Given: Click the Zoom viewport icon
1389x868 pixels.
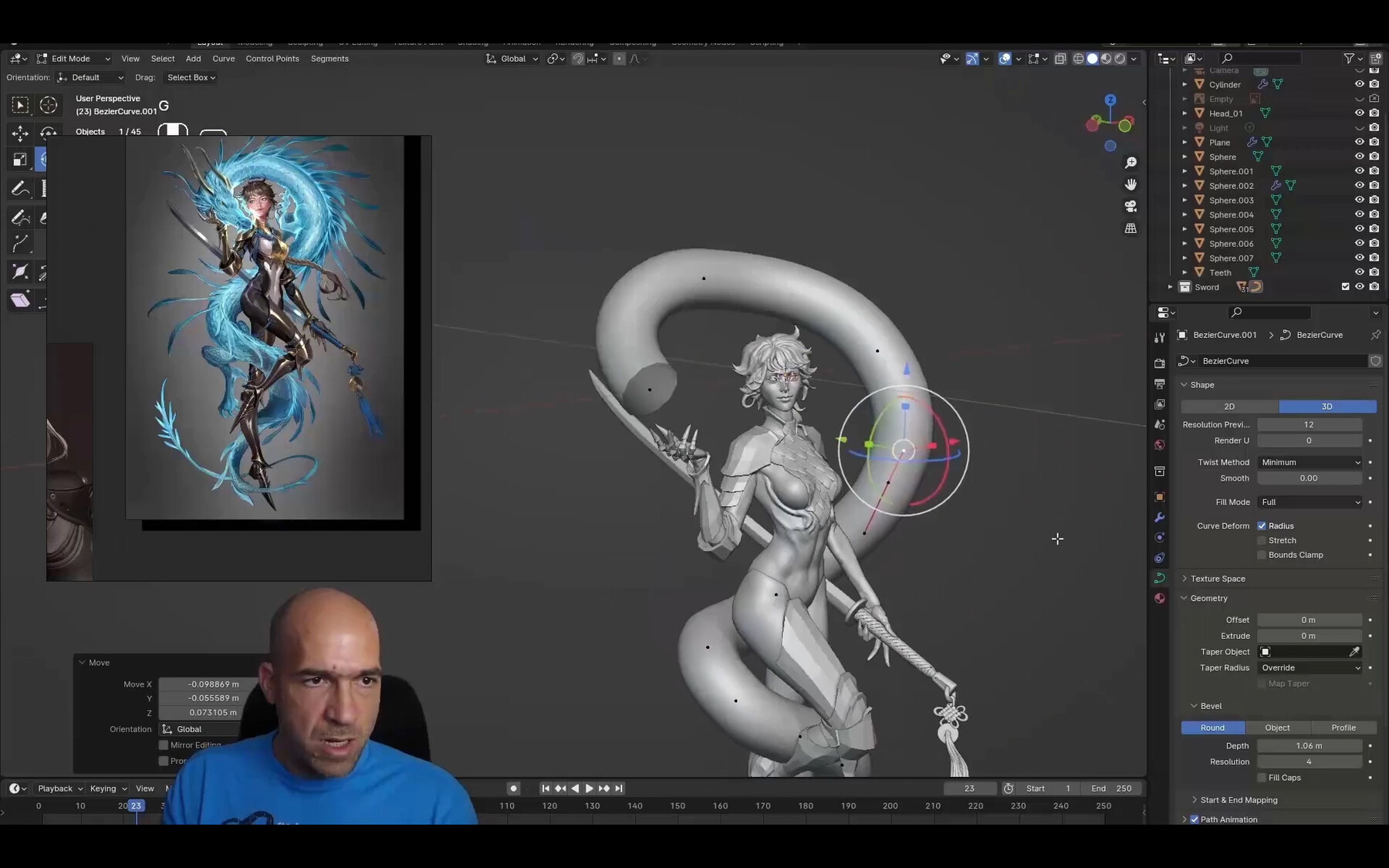Looking at the screenshot, I should [1130, 163].
